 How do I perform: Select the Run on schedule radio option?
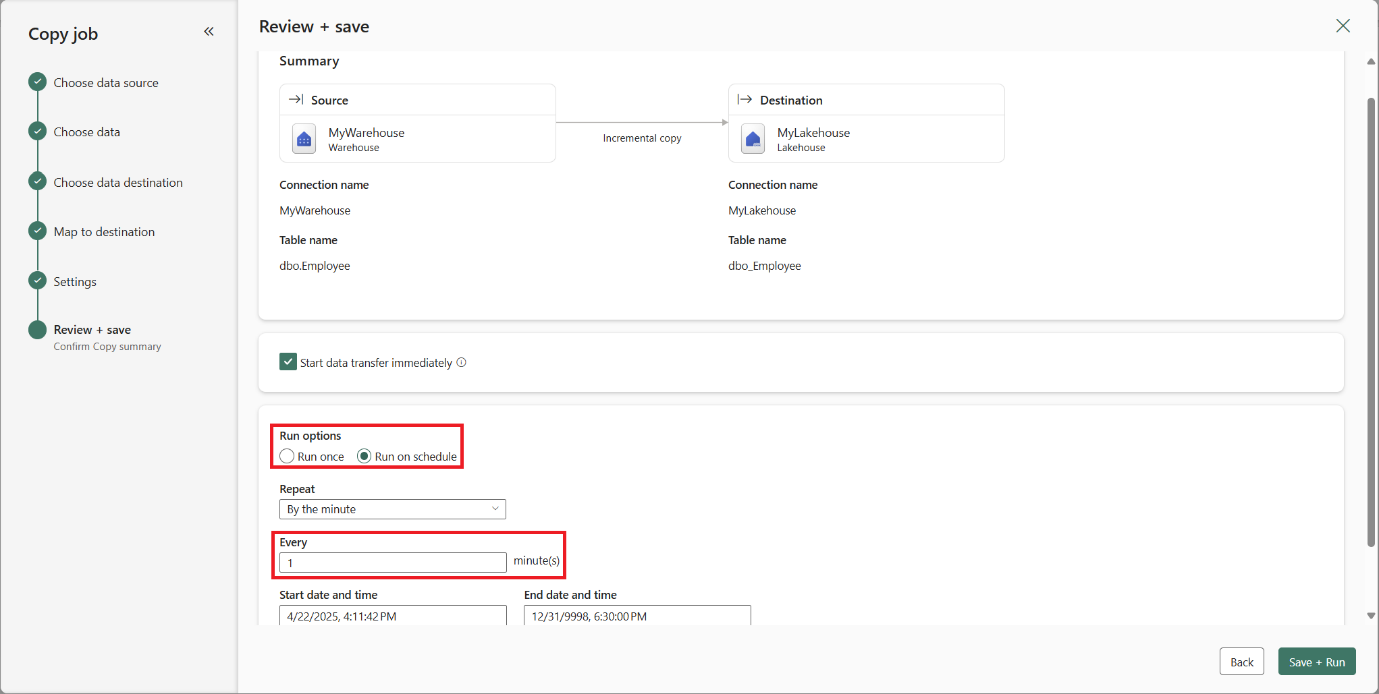[x=364, y=457]
